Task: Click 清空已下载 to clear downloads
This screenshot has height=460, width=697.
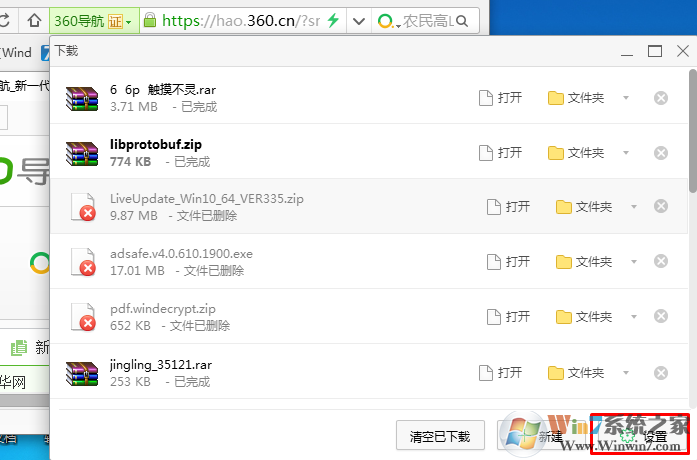Action: [x=440, y=436]
